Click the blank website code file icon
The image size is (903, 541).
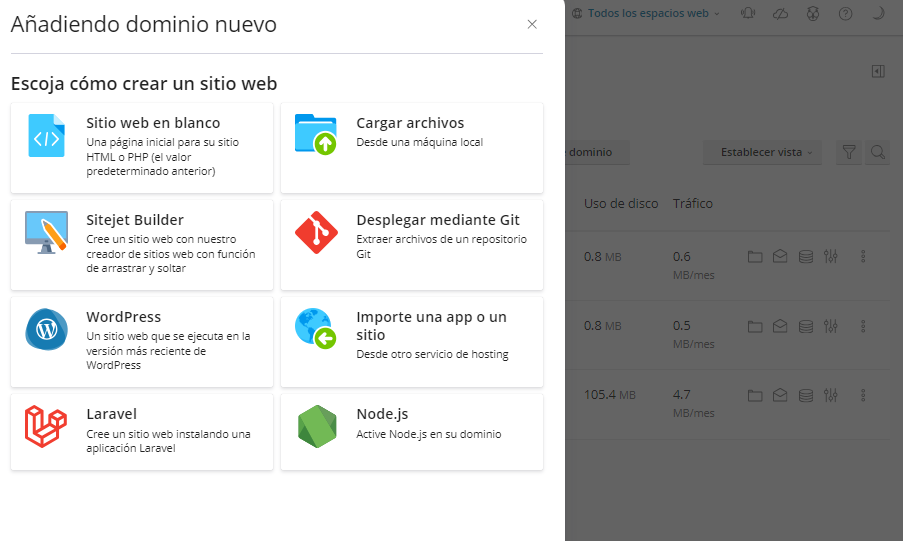pos(47,135)
